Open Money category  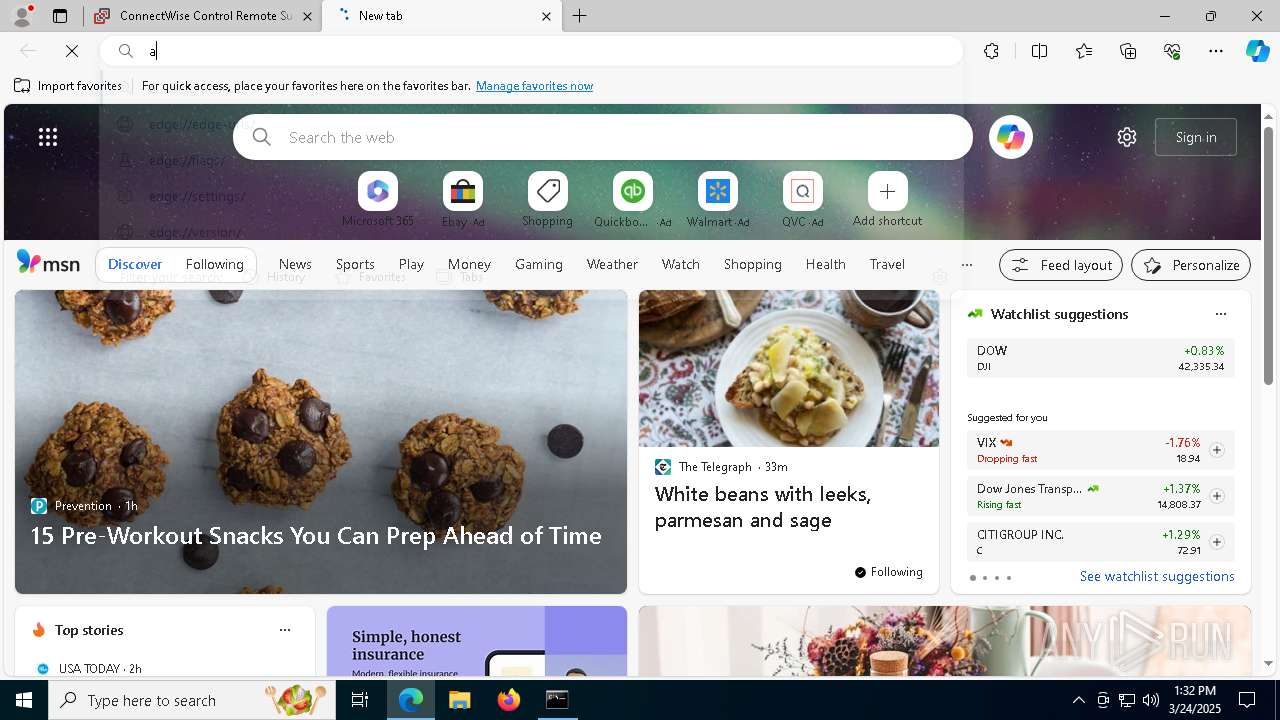(x=469, y=264)
